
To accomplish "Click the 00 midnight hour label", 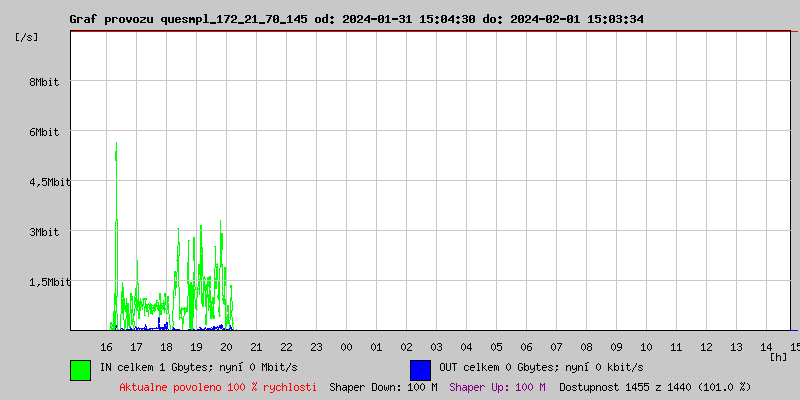I will pos(346,347).
